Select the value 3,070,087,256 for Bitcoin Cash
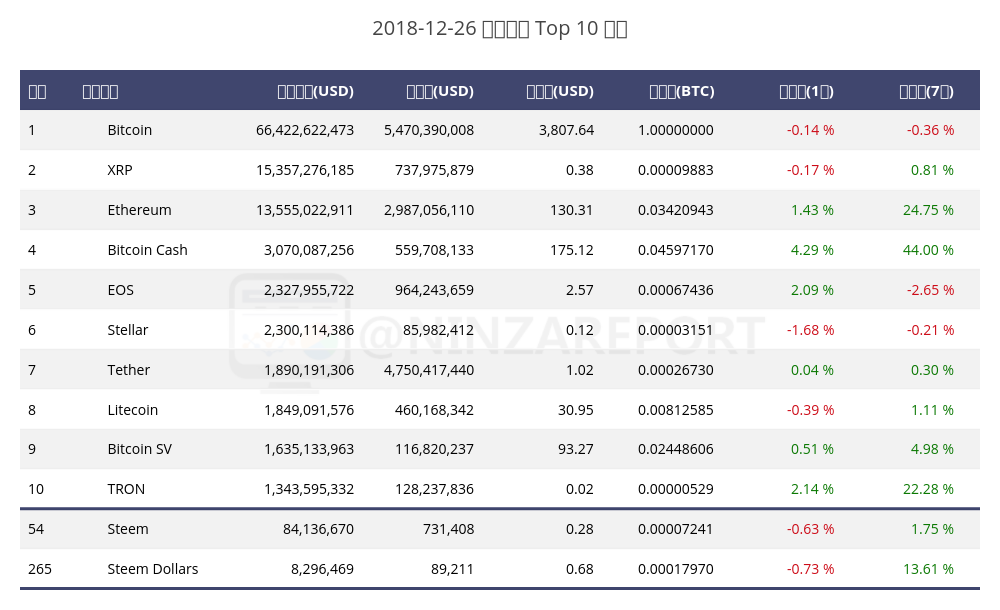 tap(309, 250)
